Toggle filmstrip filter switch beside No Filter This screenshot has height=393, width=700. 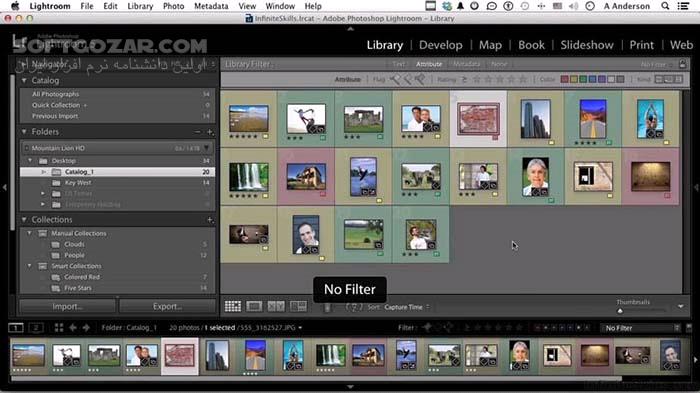pos(689,328)
